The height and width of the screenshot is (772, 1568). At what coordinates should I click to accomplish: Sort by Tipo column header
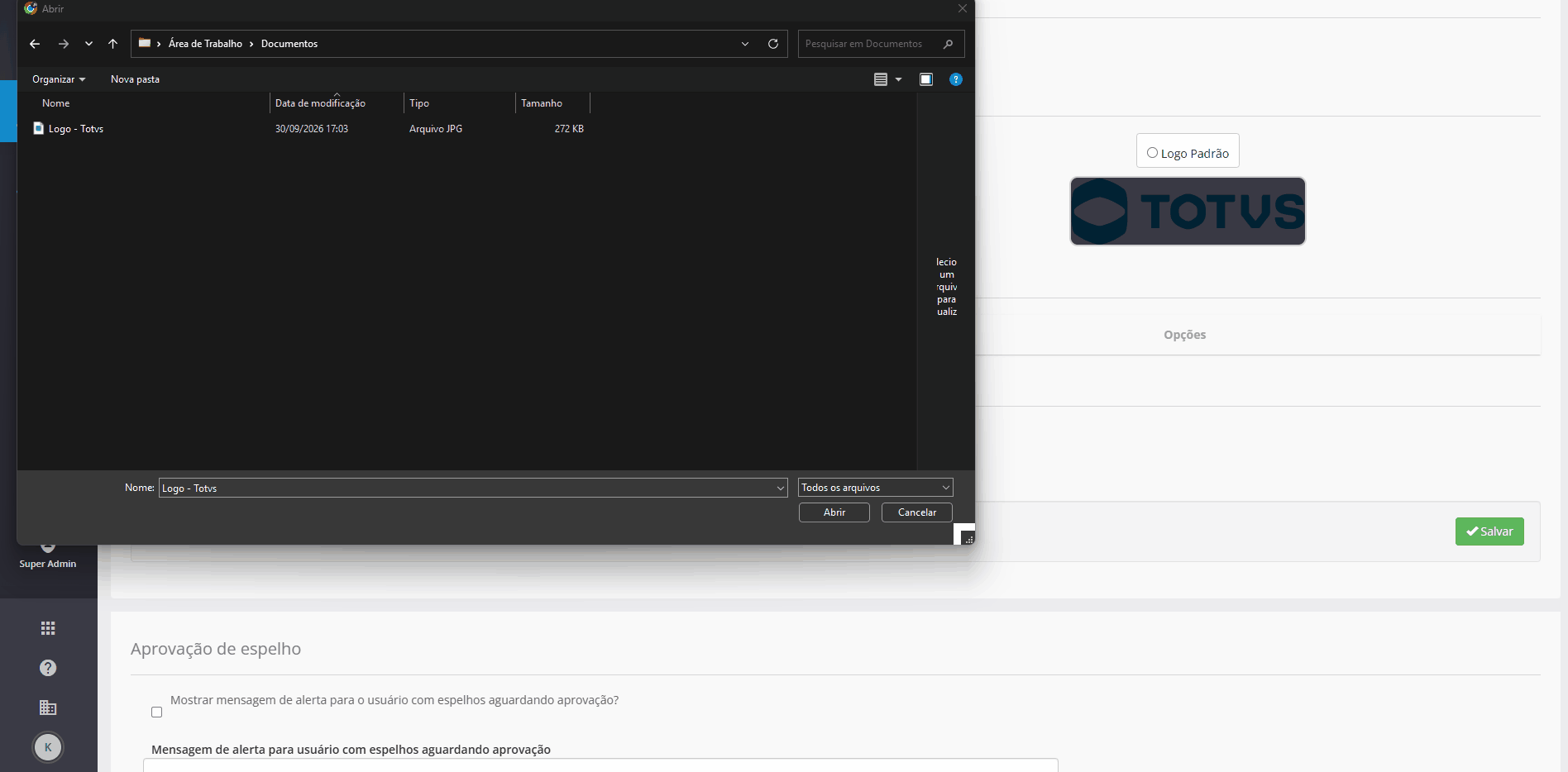[x=419, y=103]
